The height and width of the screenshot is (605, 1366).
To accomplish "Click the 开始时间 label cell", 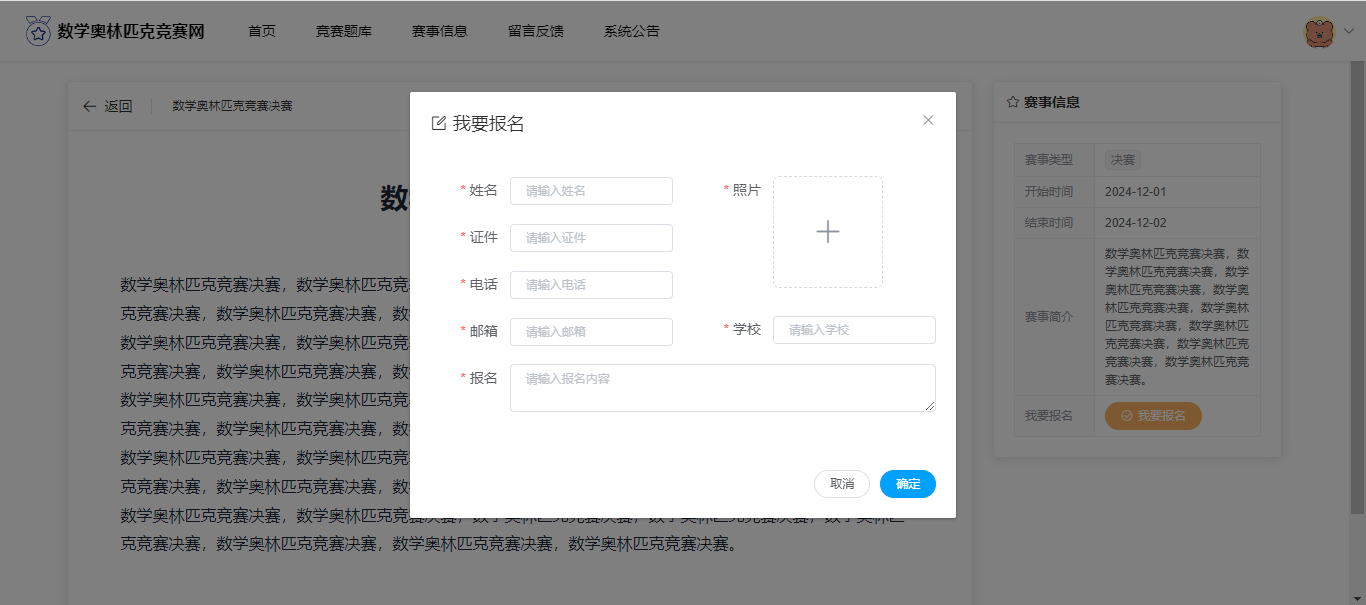I will [x=1054, y=191].
